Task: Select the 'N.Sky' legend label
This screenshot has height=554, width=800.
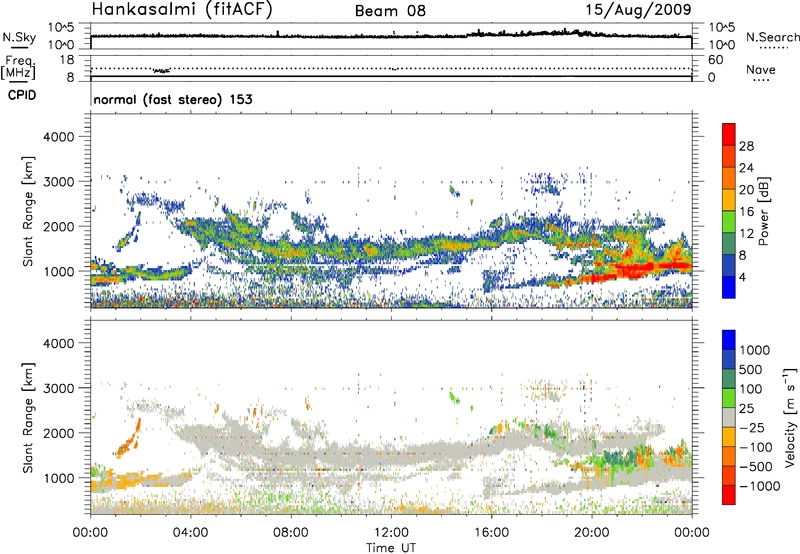Action: 19,37
